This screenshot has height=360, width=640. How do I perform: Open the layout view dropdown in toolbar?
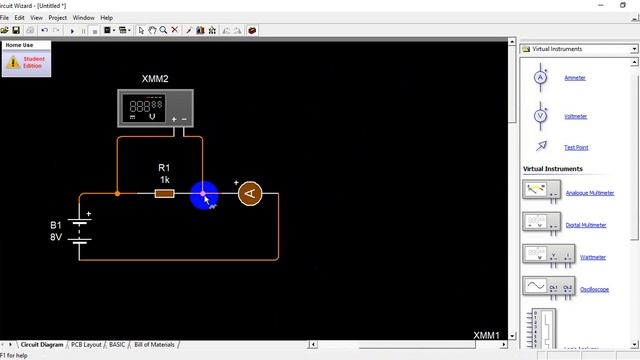pyautogui.click(x=124, y=30)
